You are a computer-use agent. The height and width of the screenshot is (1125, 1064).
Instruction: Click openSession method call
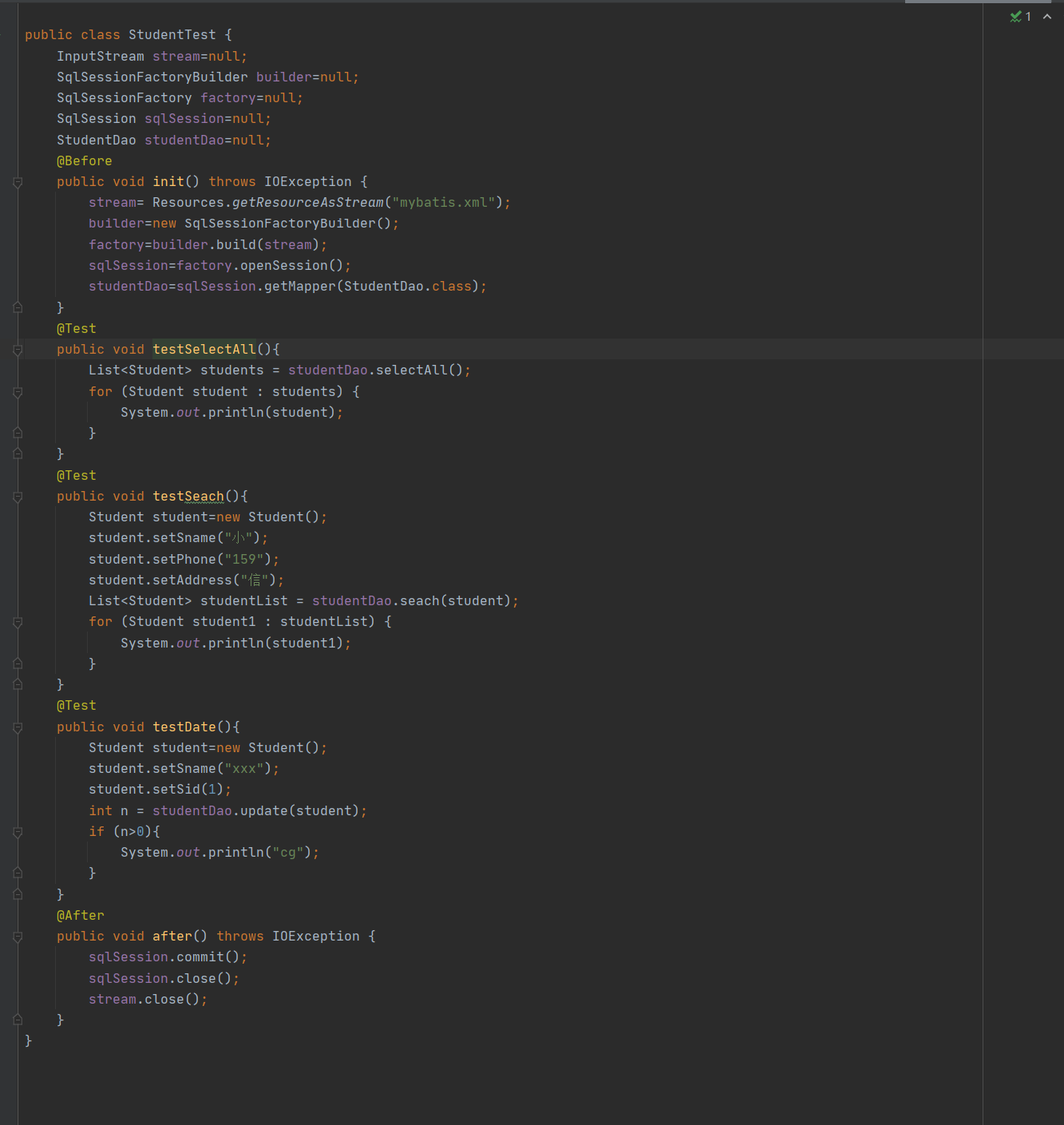pyautogui.click(x=284, y=266)
